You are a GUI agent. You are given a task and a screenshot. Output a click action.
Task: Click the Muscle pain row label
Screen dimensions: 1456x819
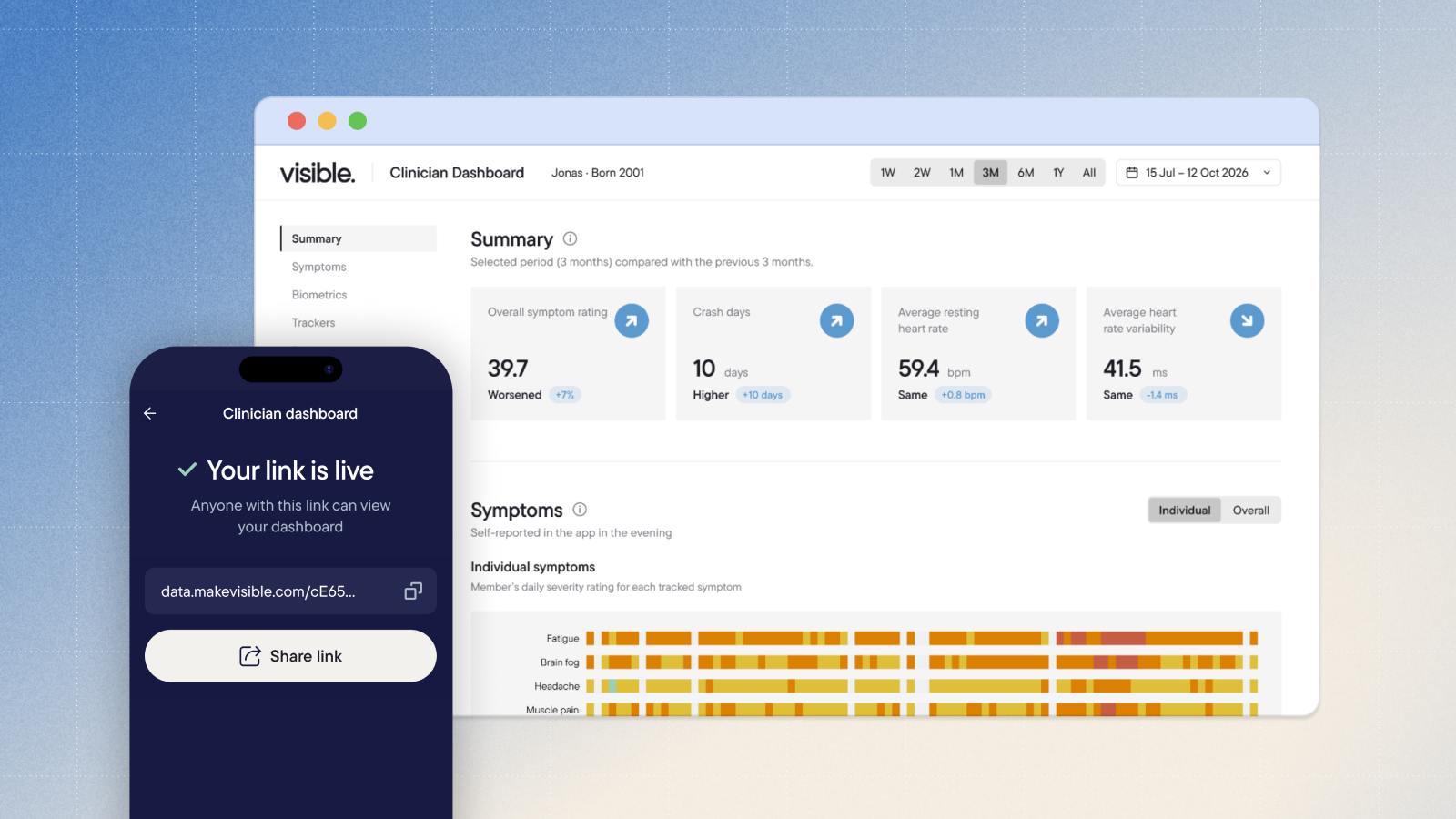tap(552, 710)
